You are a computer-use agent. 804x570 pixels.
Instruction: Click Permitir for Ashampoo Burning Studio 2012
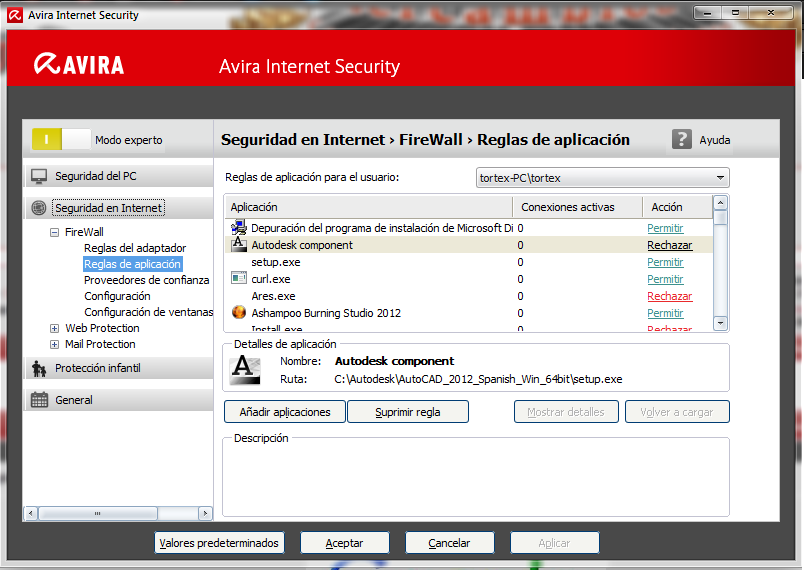pyautogui.click(x=665, y=313)
